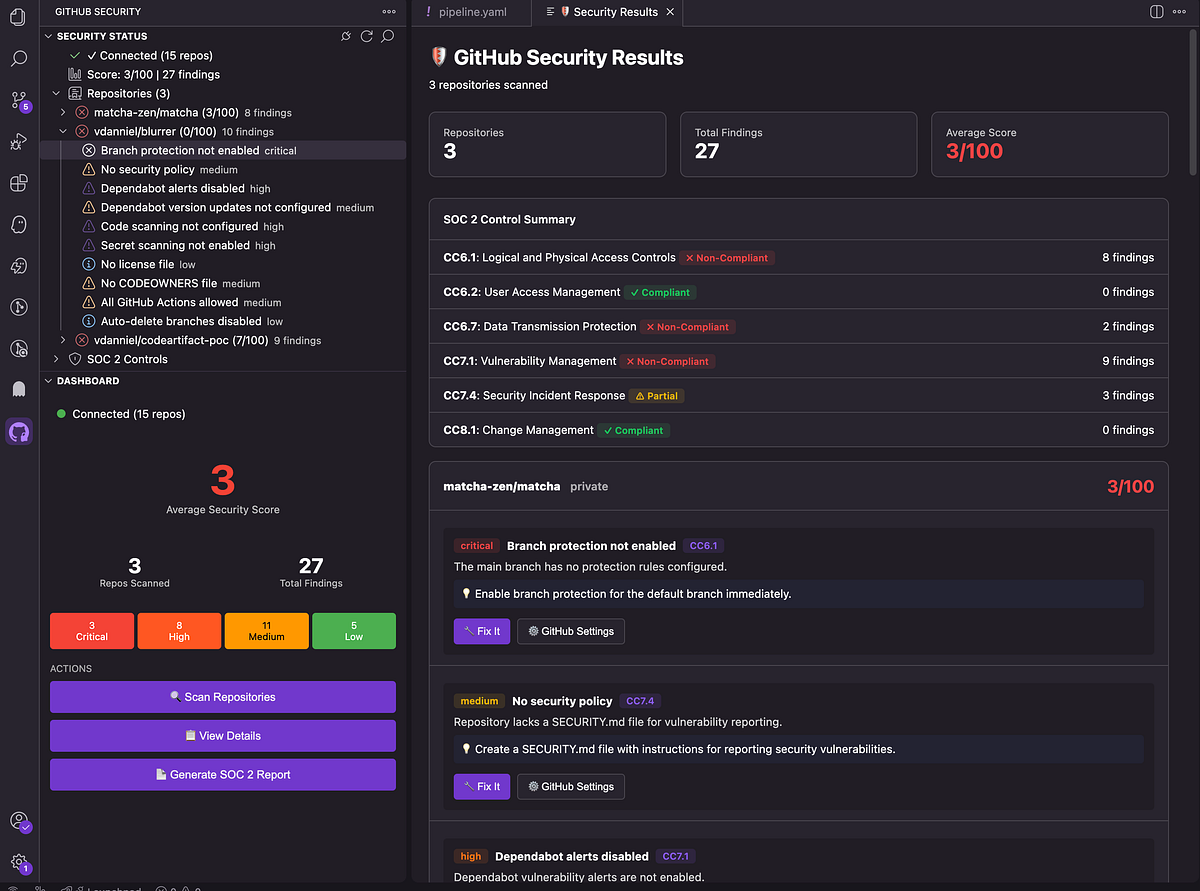The image size is (1200, 891).
Task: Click the green 5 Low severity tile
Action: click(354, 631)
